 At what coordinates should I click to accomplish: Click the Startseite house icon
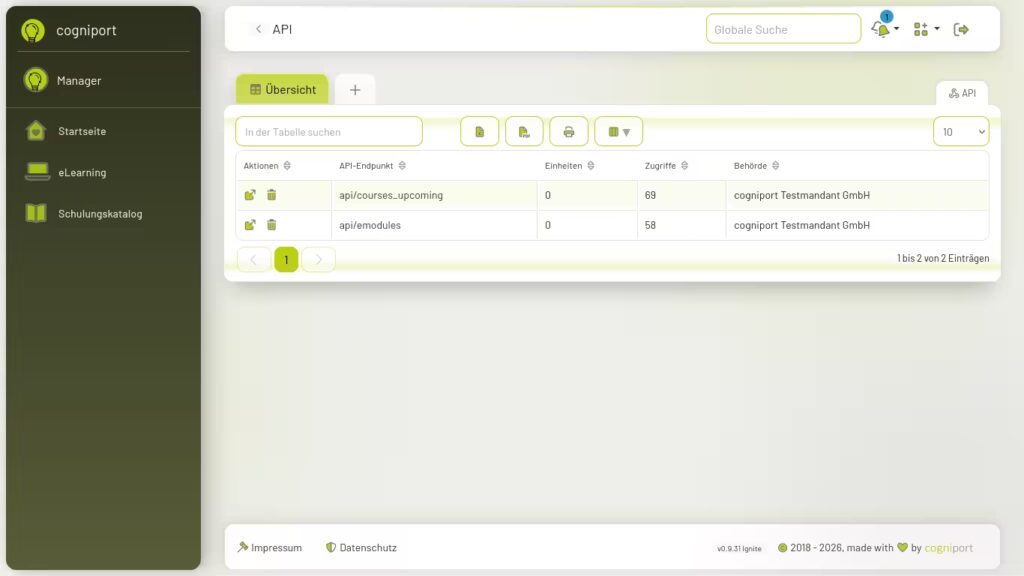(36, 131)
